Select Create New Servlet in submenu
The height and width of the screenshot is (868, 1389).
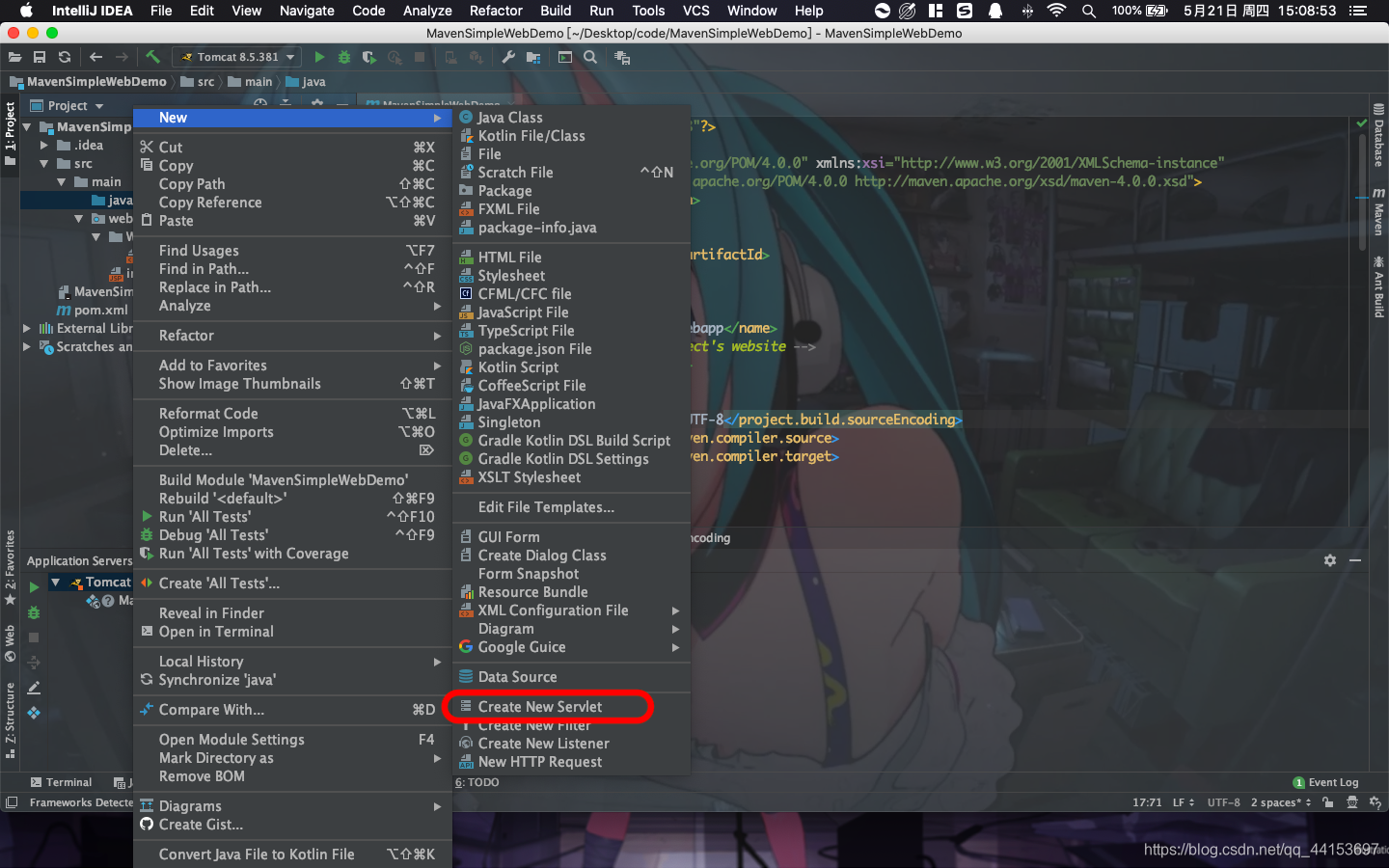point(571,707)
